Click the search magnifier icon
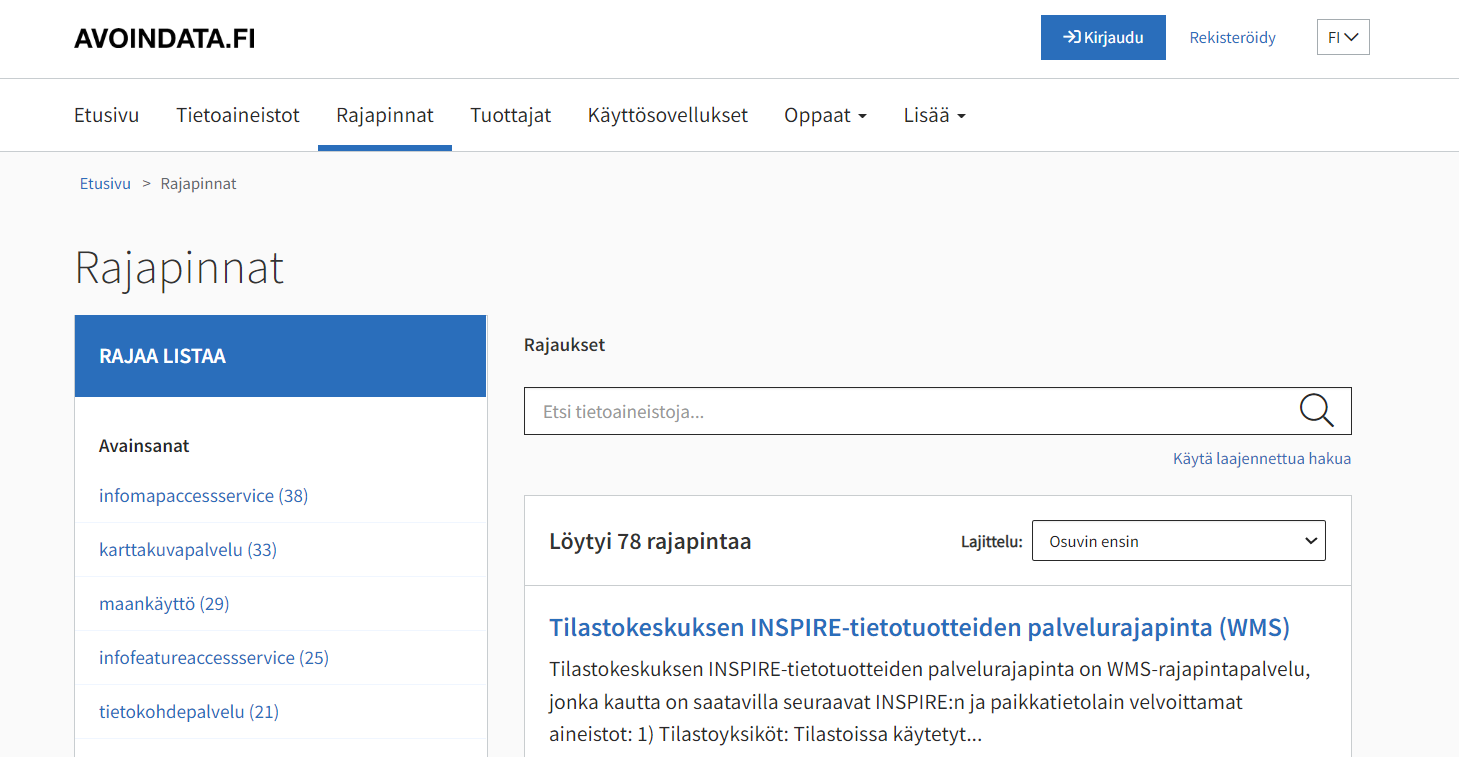Viewport: 1459px width, 757px height. [x=1316, y=410]
